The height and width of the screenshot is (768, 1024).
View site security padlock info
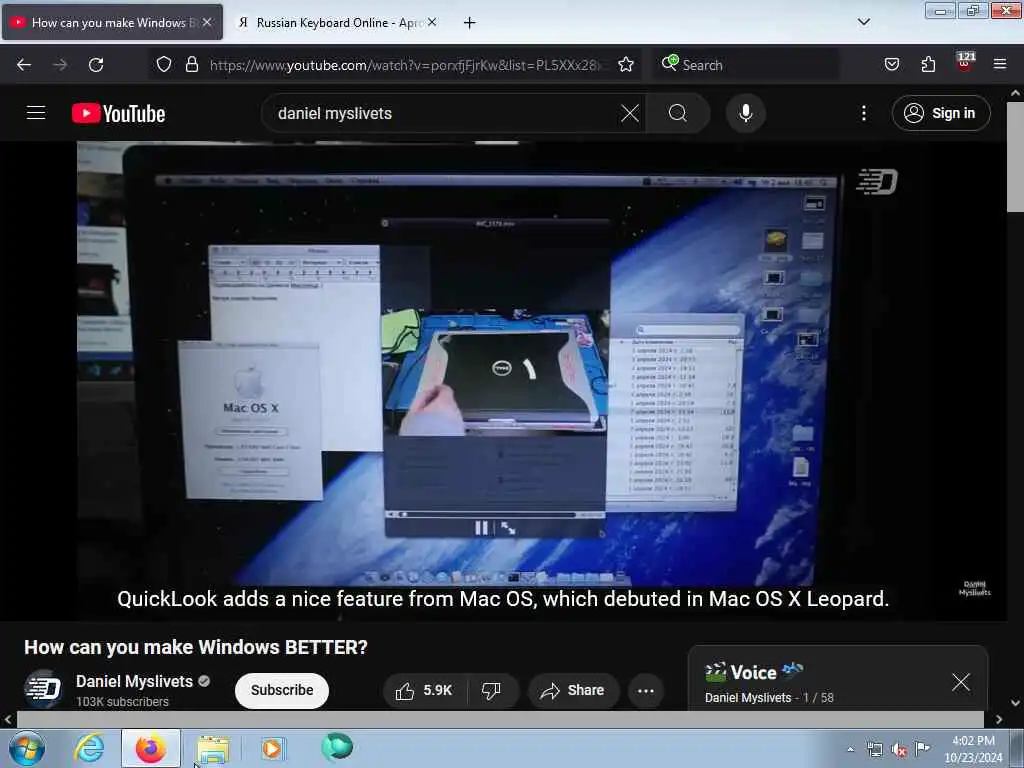coord(191,64)
